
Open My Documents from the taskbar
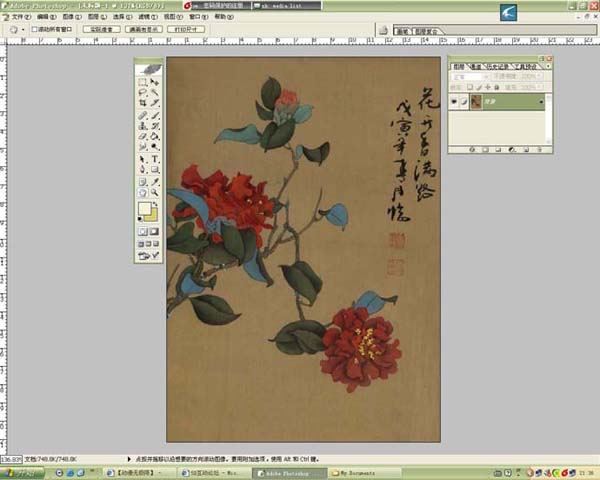click(x=365, y=473)
